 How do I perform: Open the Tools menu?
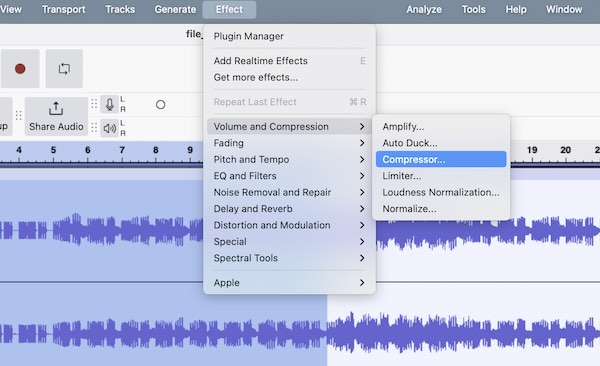473,9
